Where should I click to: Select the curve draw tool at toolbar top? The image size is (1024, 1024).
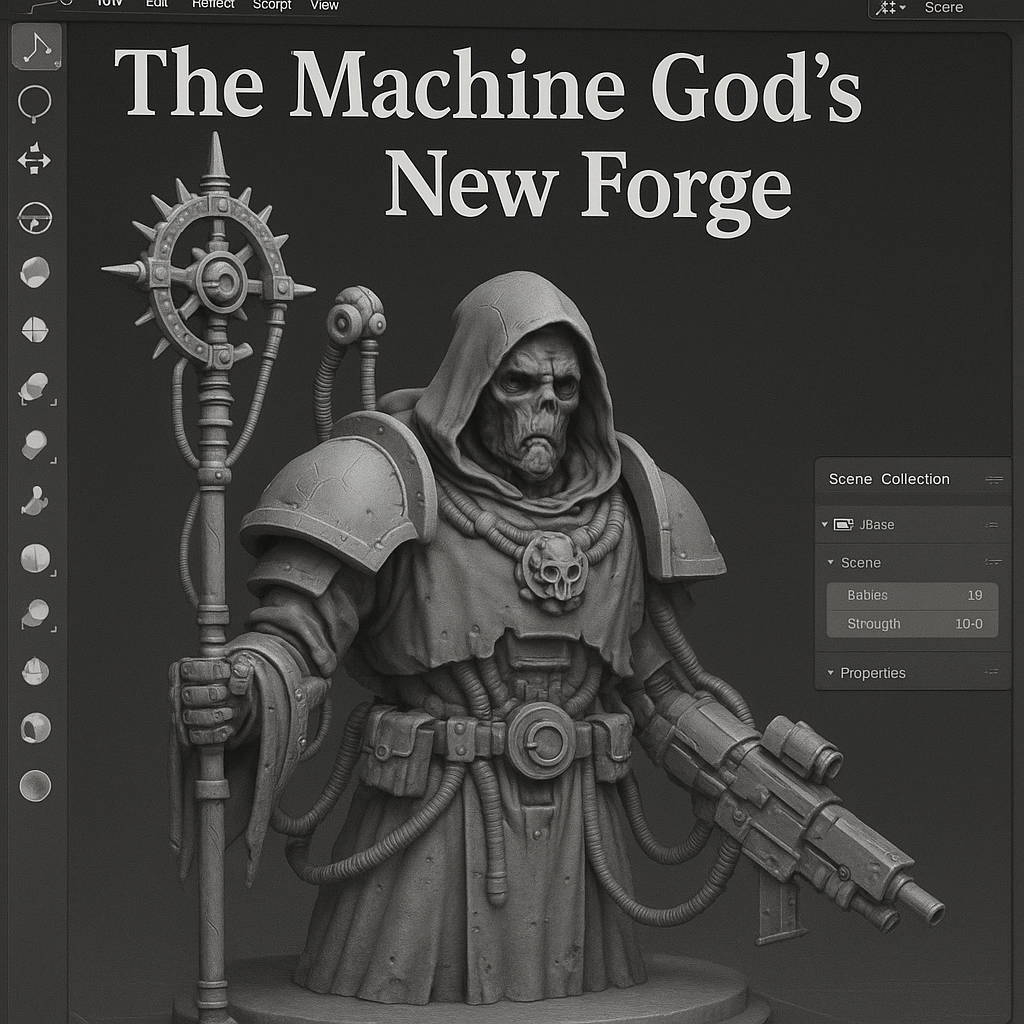(x=36, y=47)
